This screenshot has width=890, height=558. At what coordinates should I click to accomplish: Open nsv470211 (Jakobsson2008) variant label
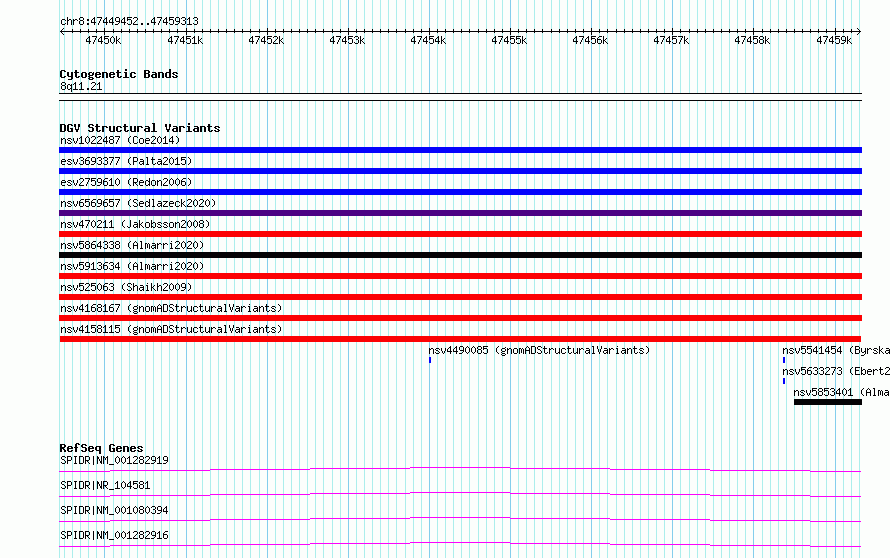135,224
